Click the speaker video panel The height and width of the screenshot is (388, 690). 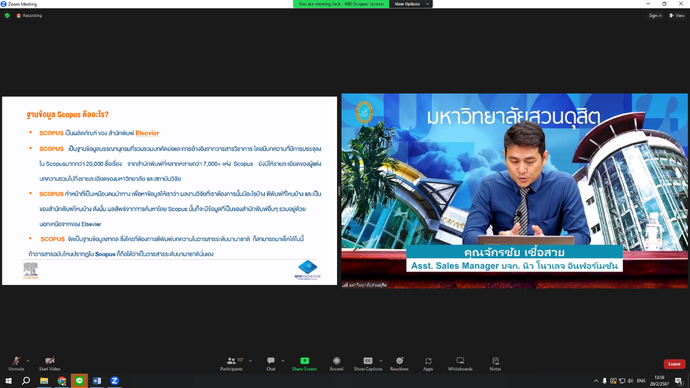click(x=514, y=190)
